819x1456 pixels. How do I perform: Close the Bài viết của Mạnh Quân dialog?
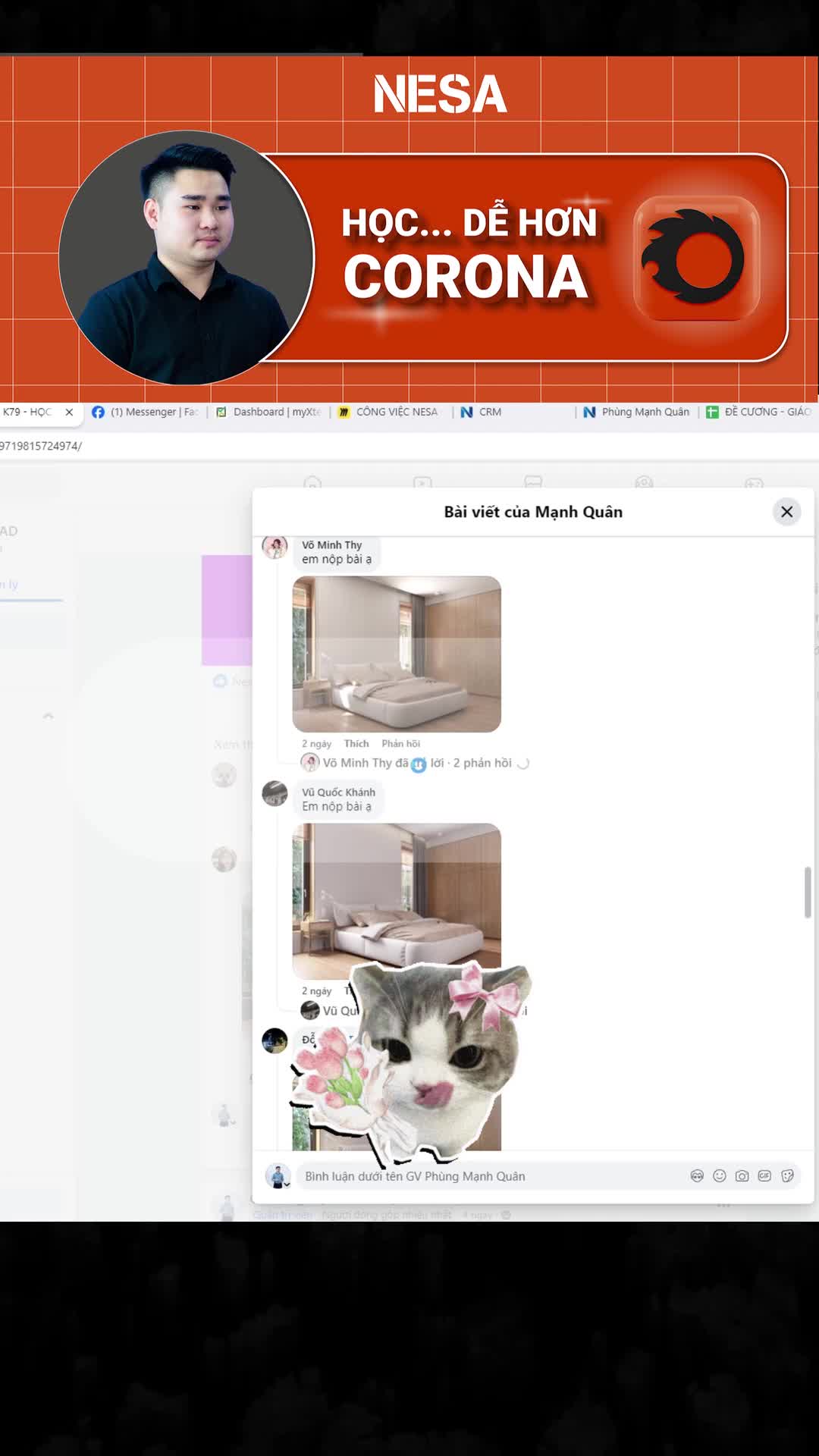(x=786, y=512)
